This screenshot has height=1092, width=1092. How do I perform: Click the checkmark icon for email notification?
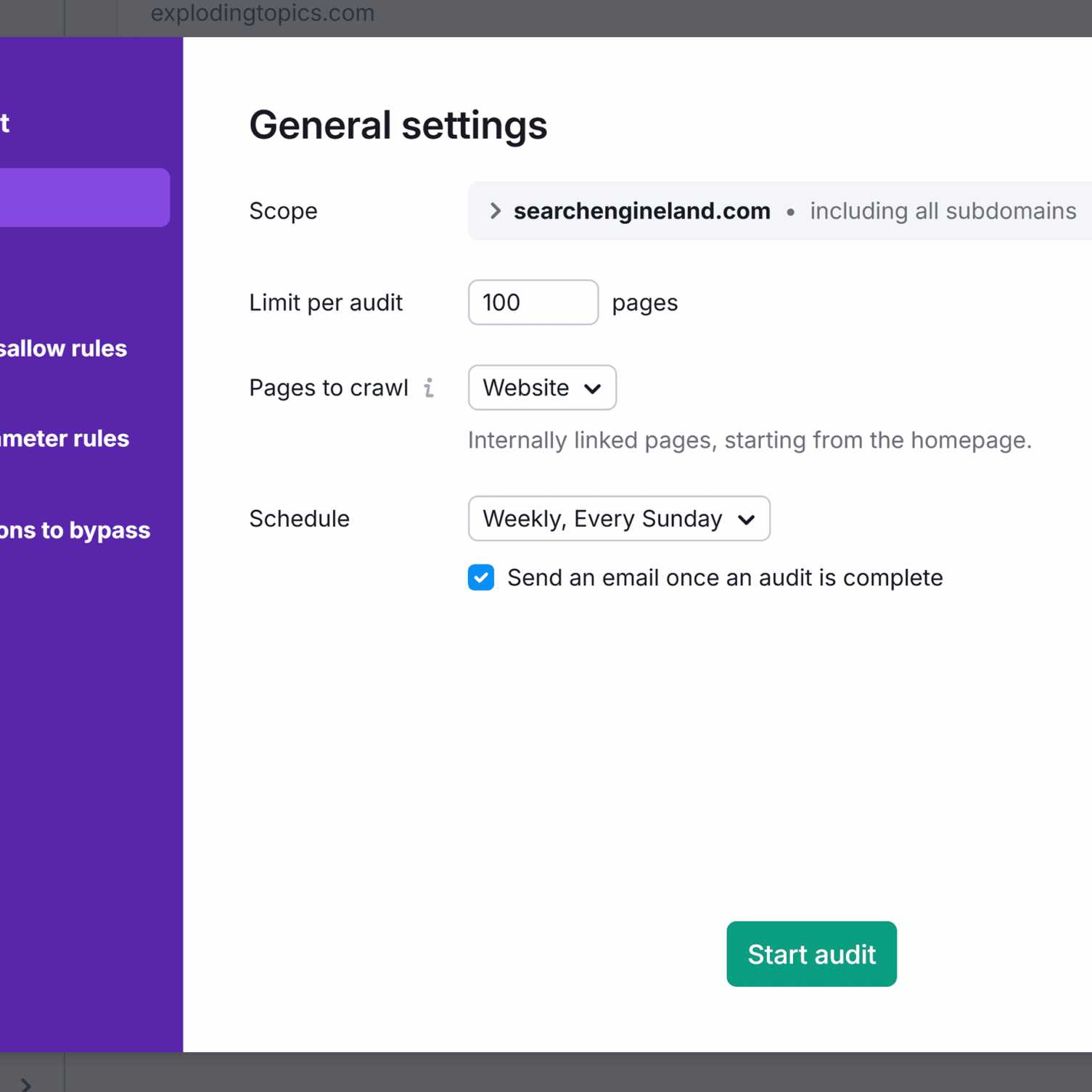pyautogui.click(x=481, y=578)
